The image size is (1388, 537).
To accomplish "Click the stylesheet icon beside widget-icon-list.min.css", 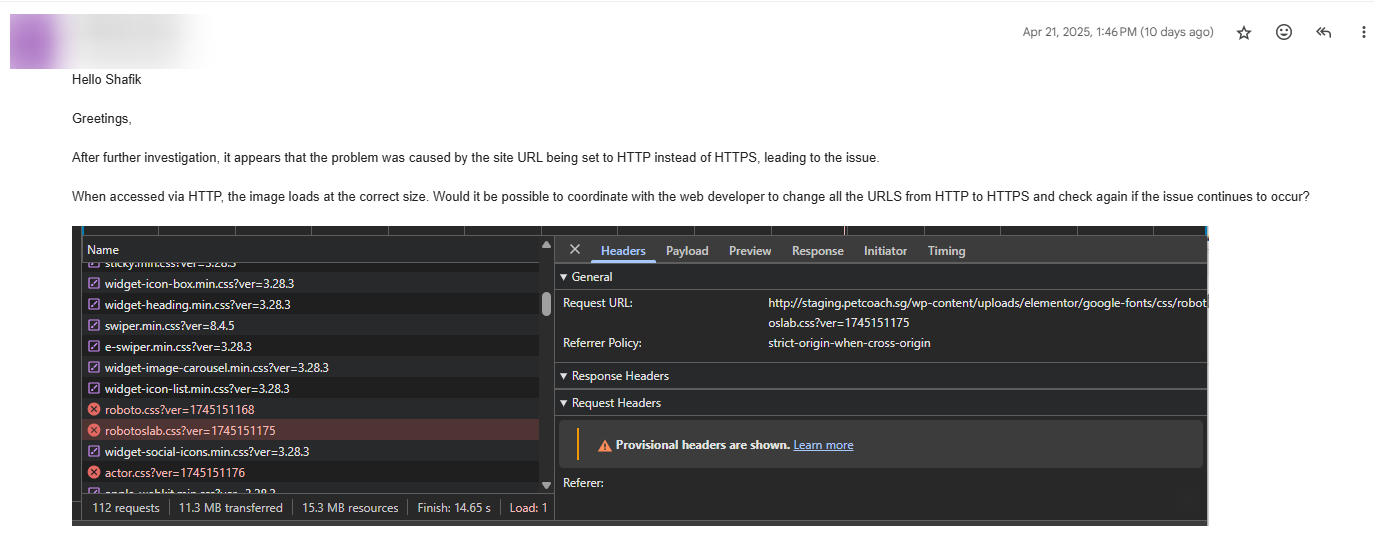I will point(94,389).
